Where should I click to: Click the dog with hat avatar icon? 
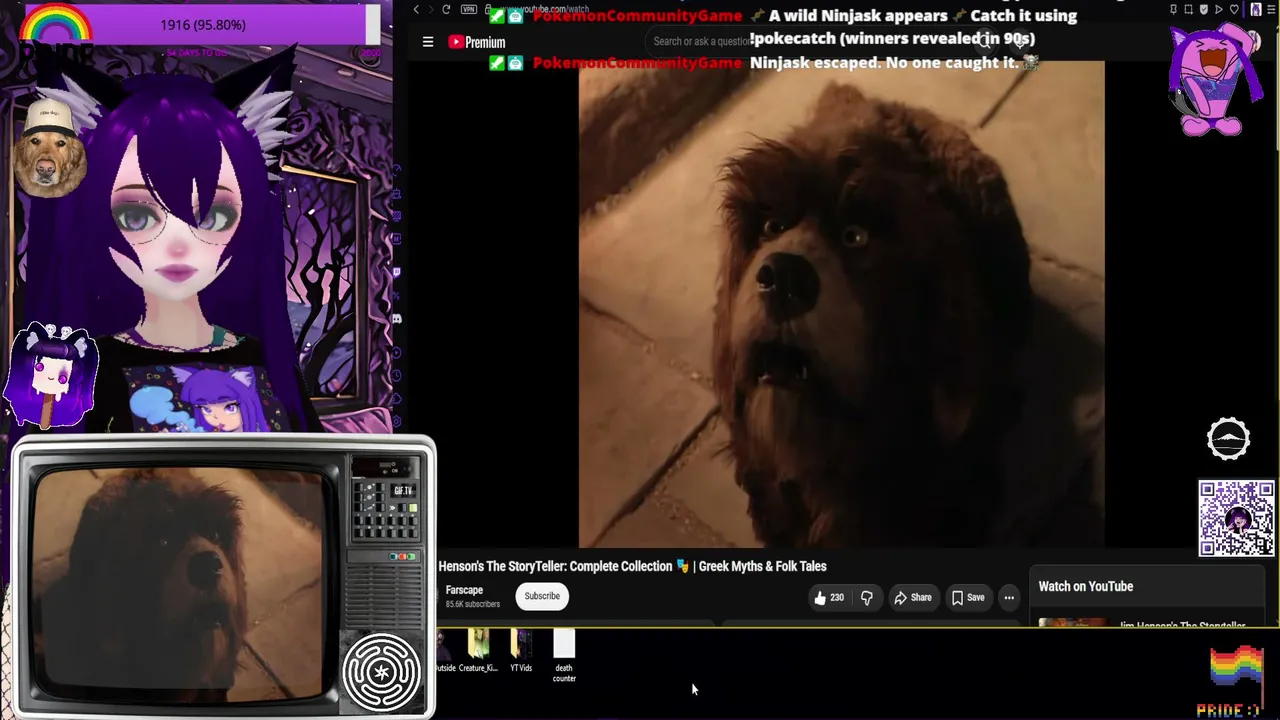coord(49,148)
